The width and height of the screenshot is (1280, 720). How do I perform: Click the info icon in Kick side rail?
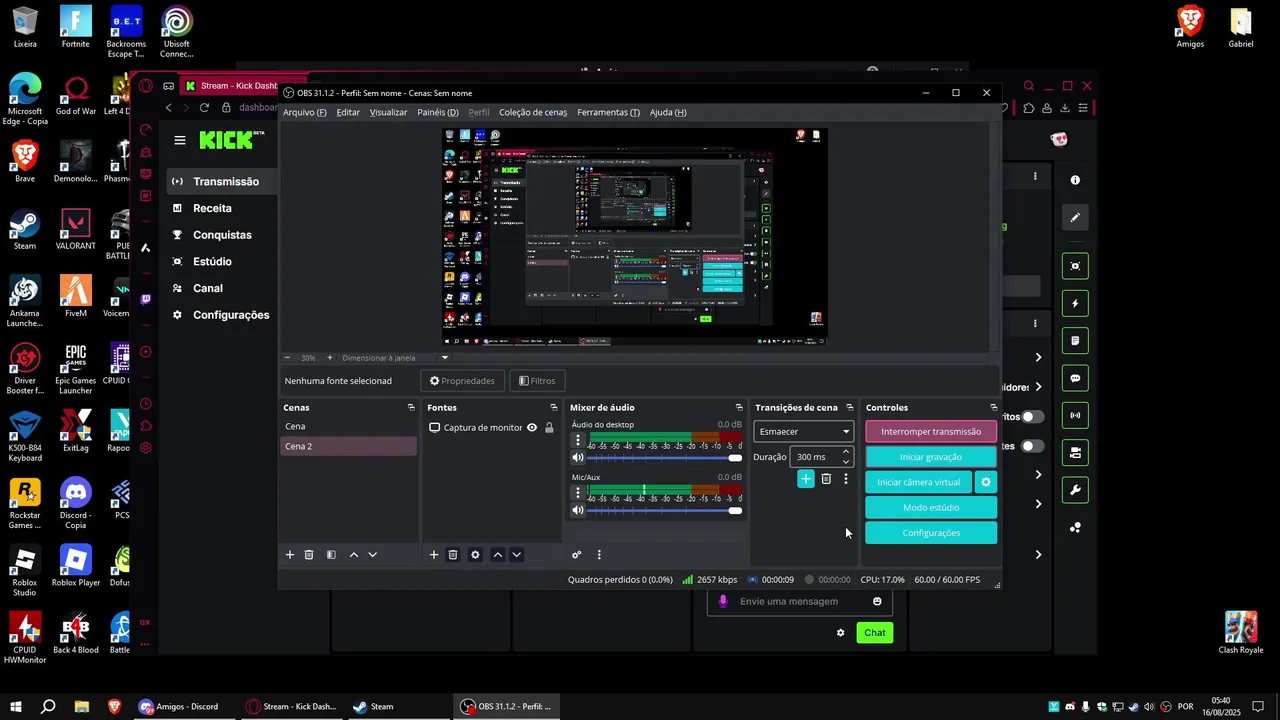1075,180
